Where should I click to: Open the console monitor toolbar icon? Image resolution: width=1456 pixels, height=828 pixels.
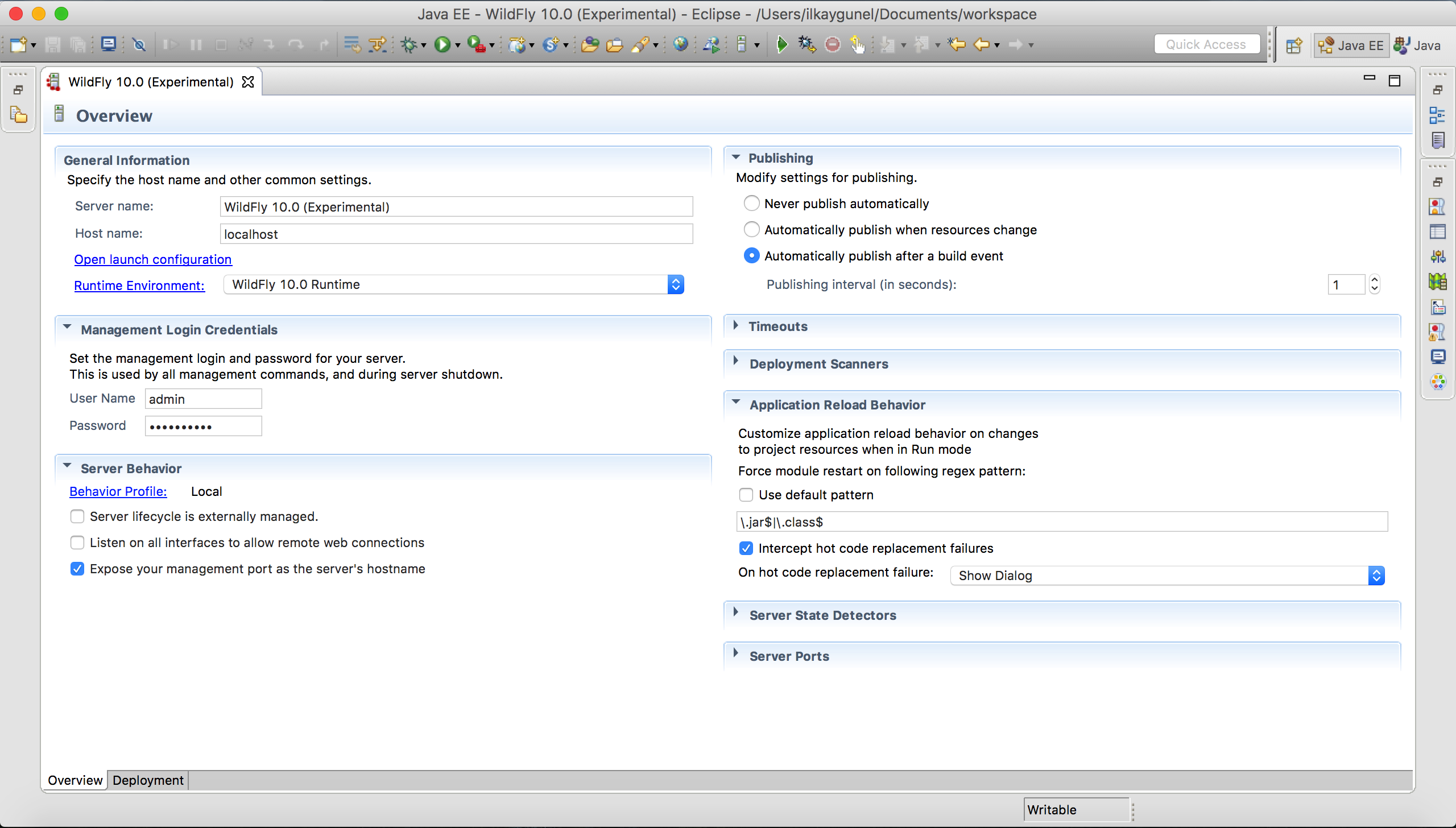tap(108, 44)
